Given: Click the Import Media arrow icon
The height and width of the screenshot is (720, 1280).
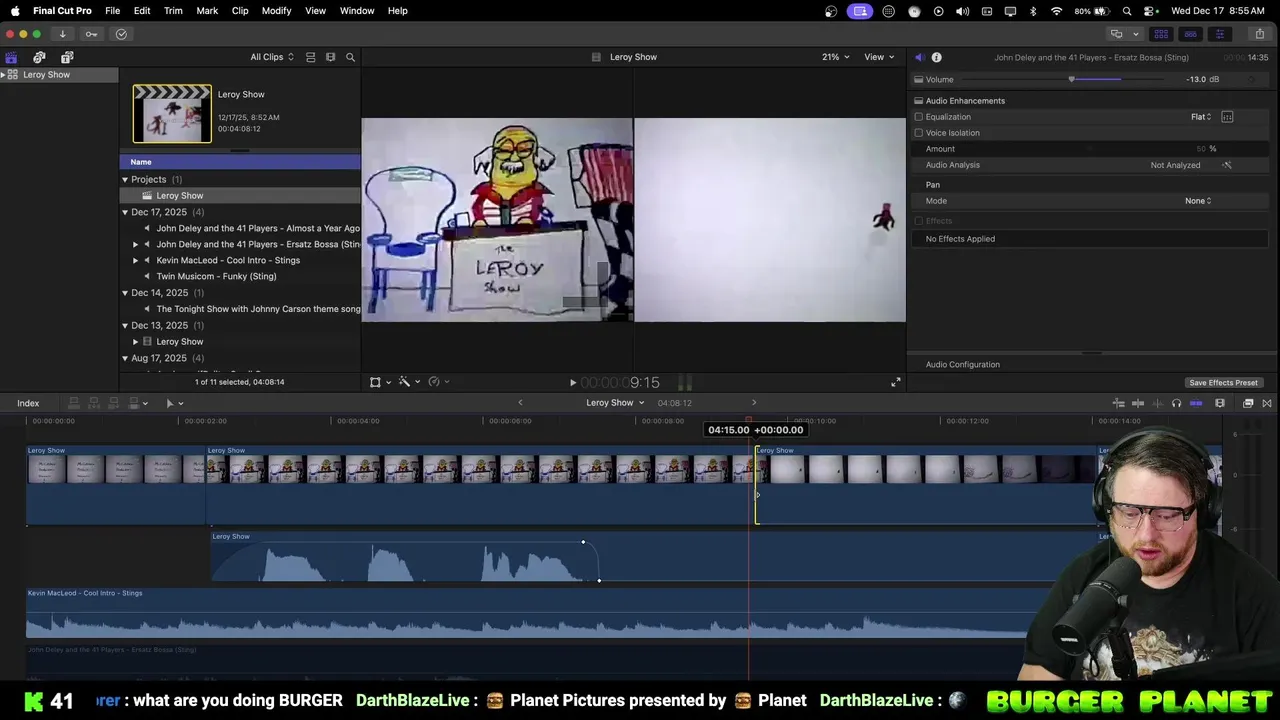Looking at the screenshot, I should tap(62, 34).
